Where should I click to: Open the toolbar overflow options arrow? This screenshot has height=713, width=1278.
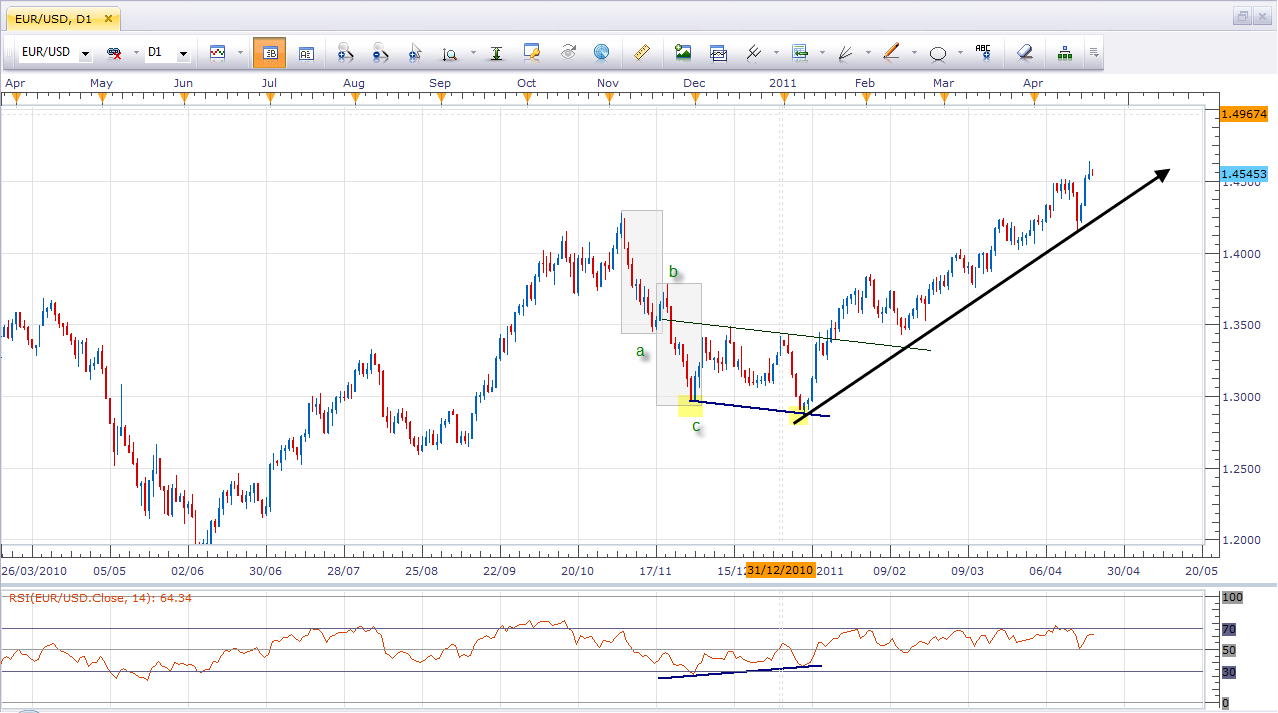pyautogui.click(x=1094, y=53)
